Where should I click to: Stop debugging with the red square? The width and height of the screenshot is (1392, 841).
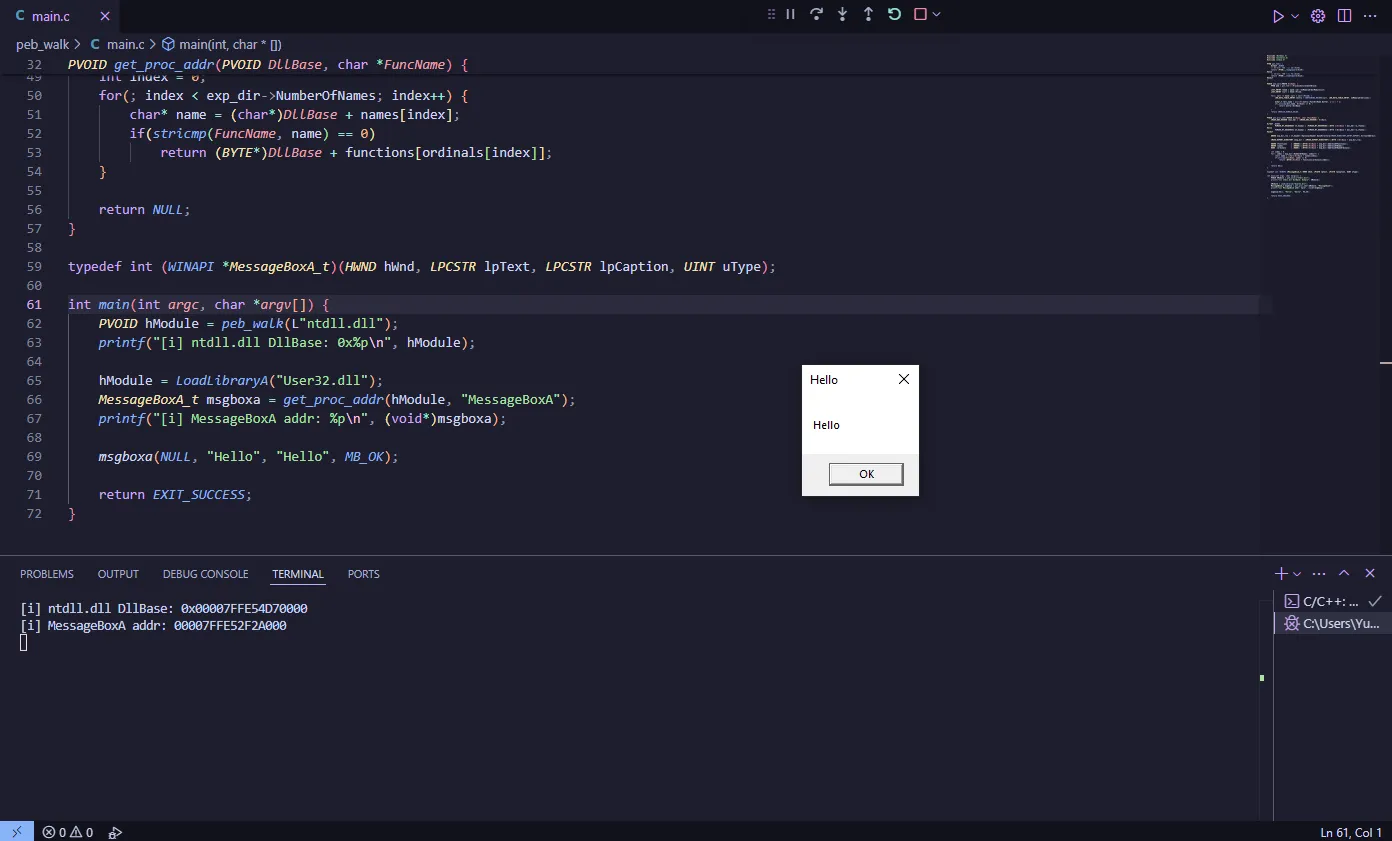click(x=920, y=15)
